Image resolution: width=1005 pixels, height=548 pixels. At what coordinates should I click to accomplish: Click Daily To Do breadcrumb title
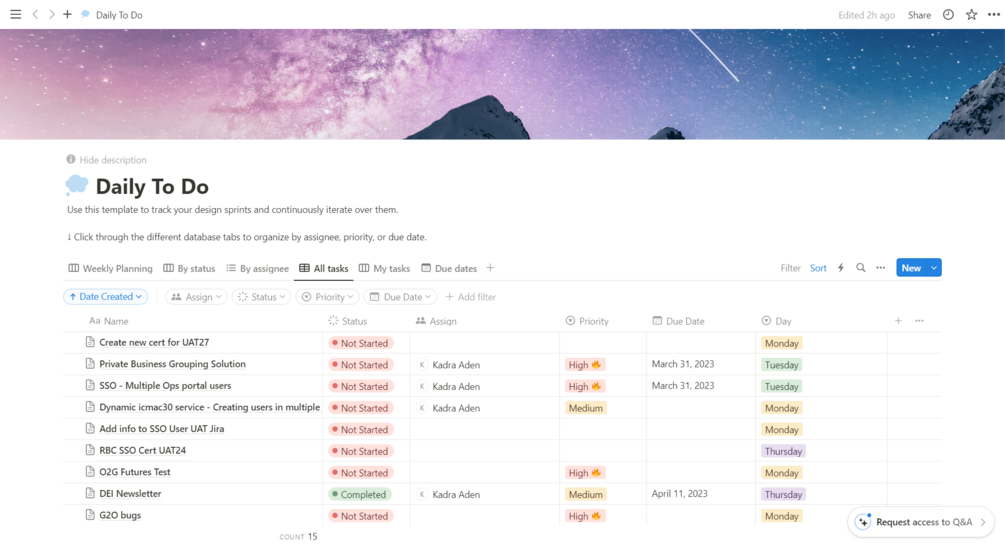click(119, 15)
